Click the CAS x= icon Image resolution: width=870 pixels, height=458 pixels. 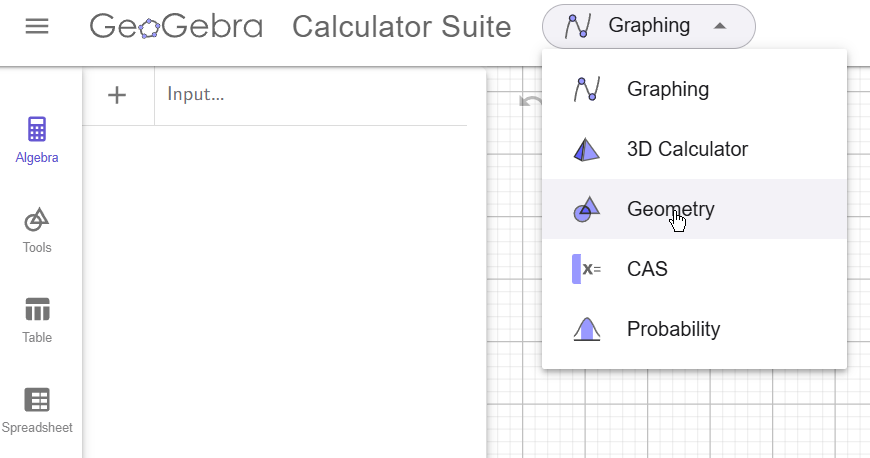coord(587,269)
